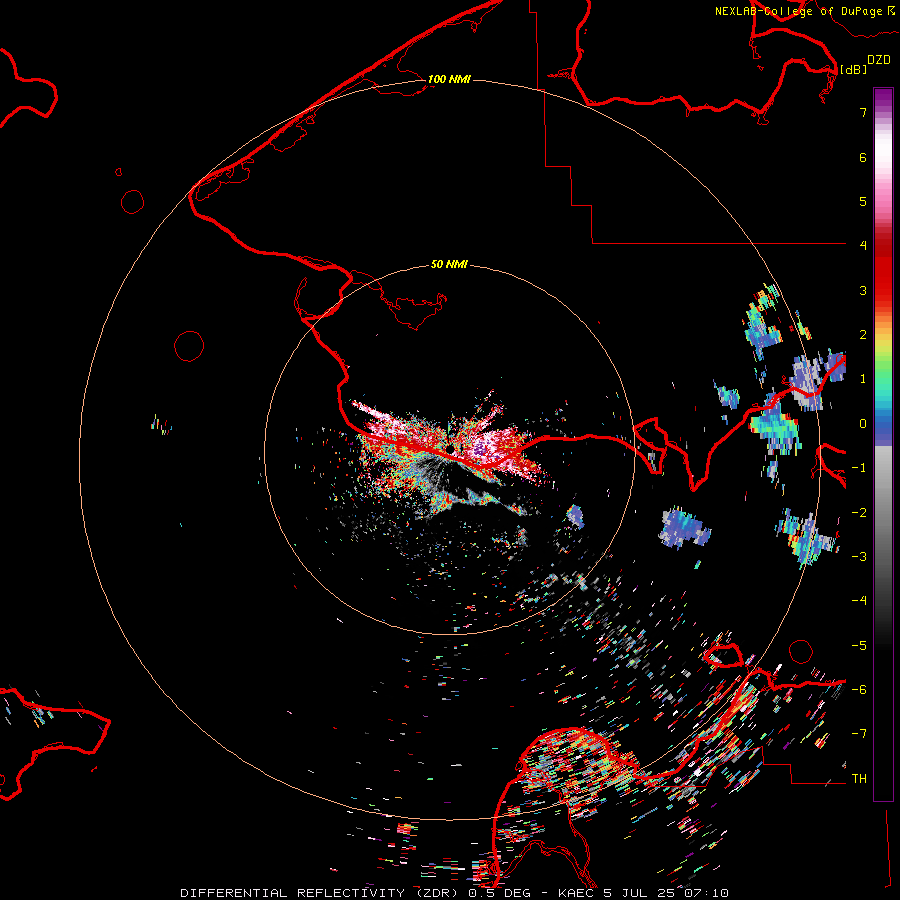Click the [dB] unit label
900x900 pixels.
[853, 69]
